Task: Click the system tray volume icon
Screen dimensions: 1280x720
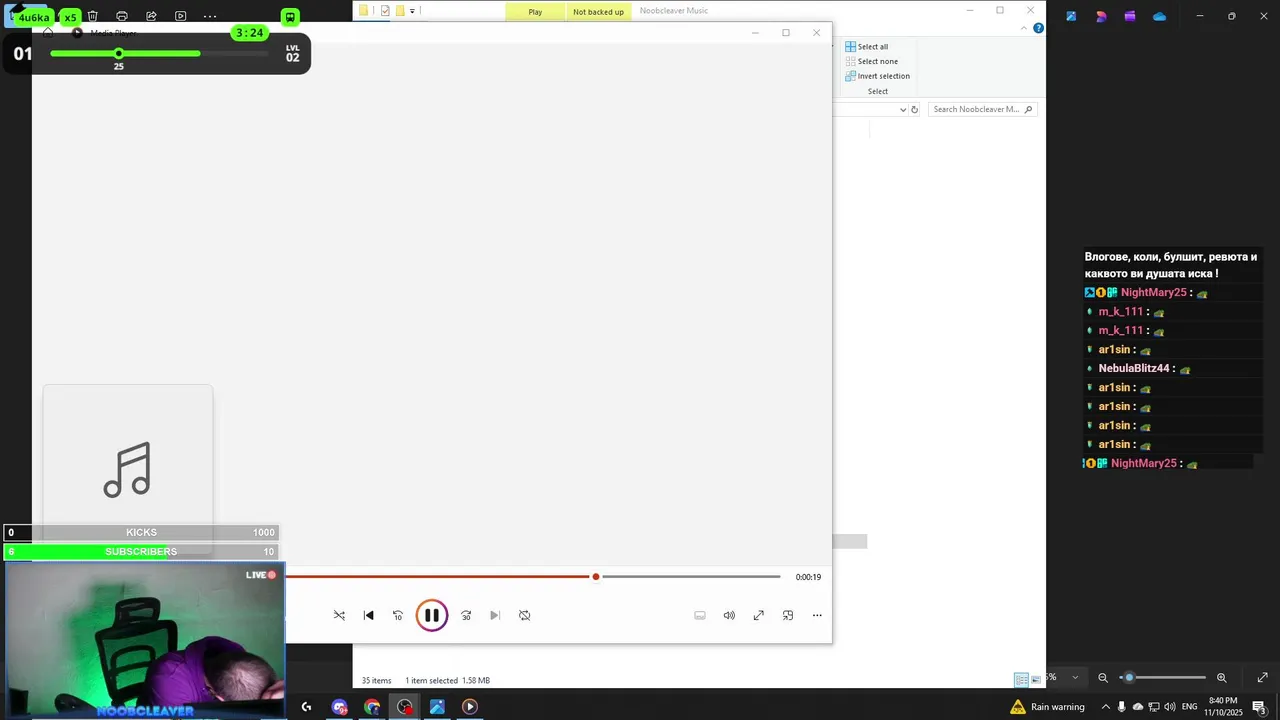Action: 1169,707
